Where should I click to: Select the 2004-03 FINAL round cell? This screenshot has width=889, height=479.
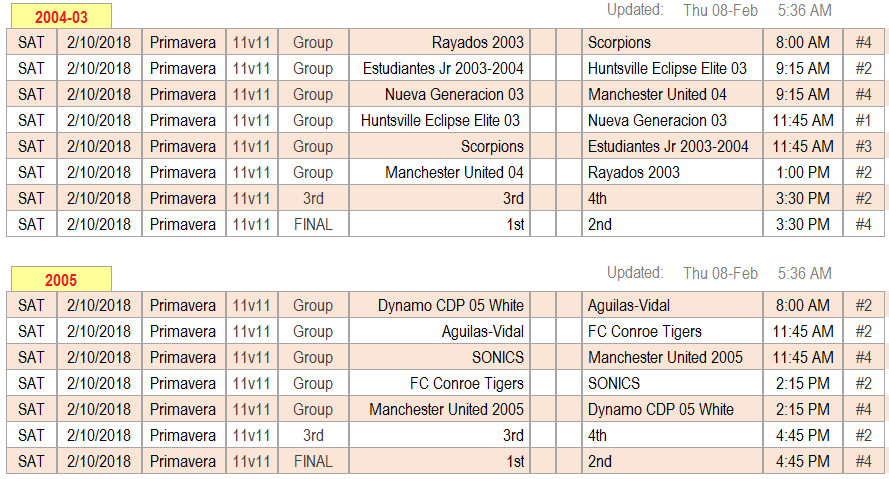tap(313, 225)
